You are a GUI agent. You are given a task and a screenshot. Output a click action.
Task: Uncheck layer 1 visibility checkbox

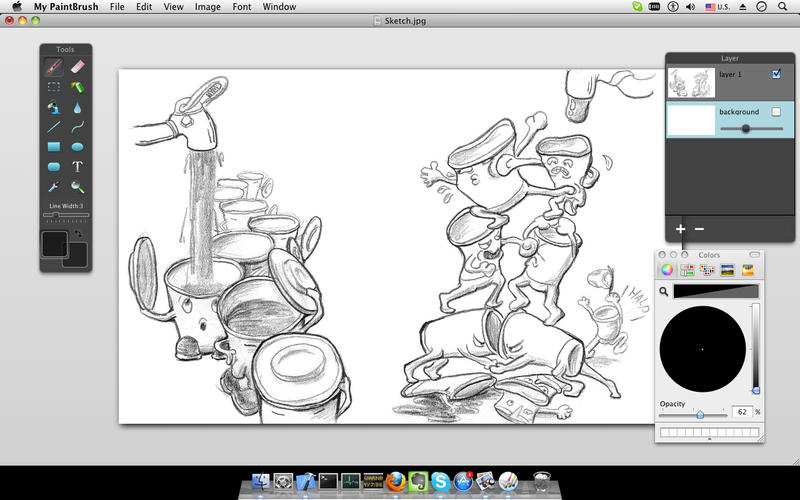(776, 74)
